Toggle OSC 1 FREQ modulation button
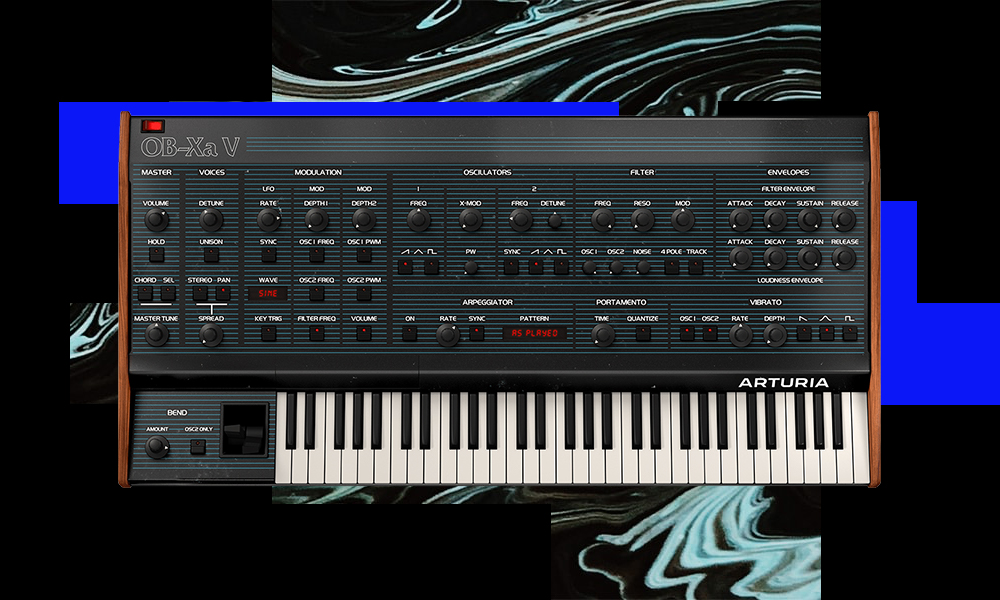 [316, 255]
